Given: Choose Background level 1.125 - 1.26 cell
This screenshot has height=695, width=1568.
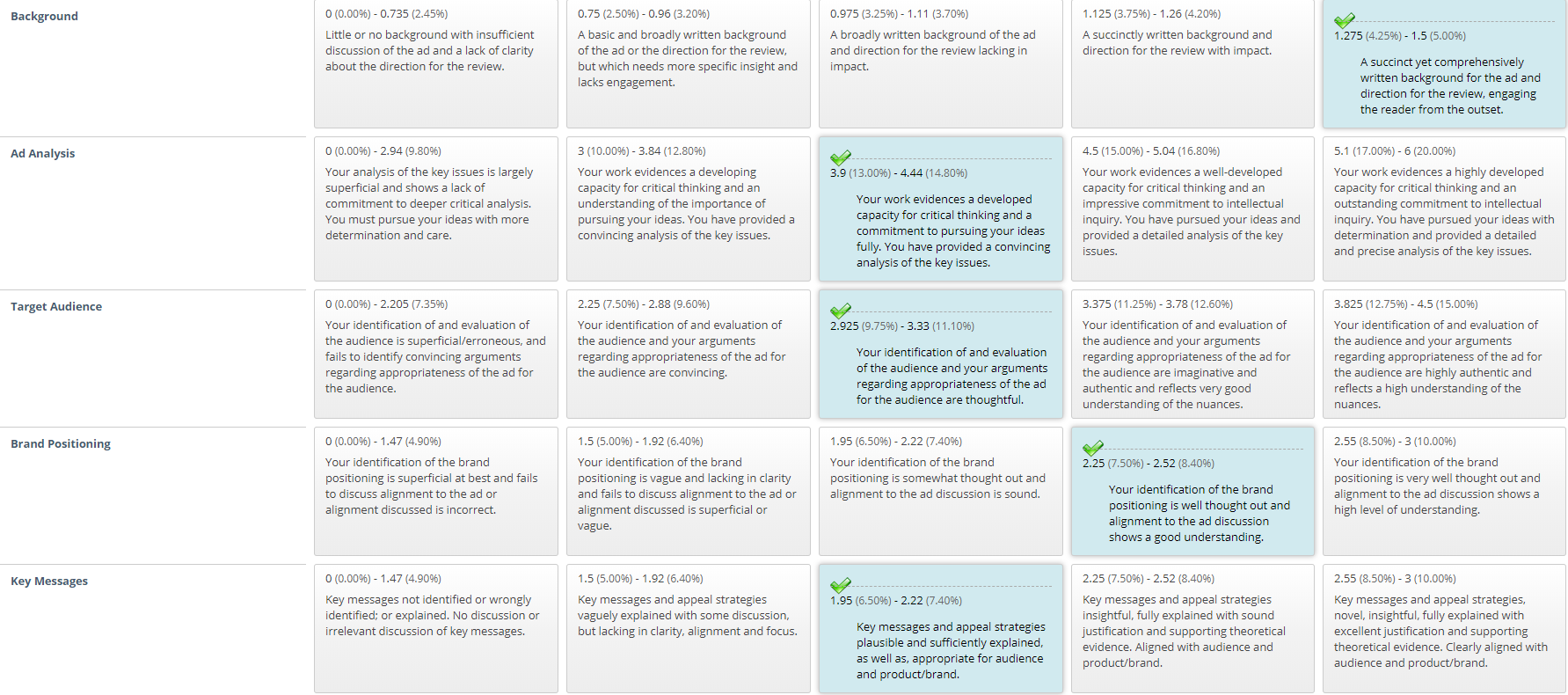Looking at the screenshot, I should click(1192, 63).
